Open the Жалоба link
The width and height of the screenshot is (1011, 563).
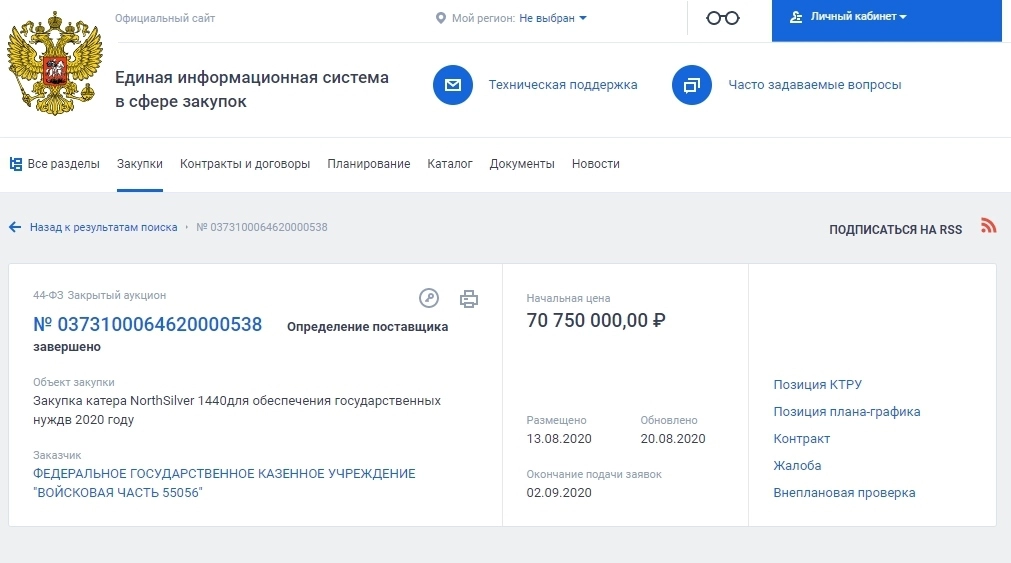pyautogui.click(x=797, y=466)
